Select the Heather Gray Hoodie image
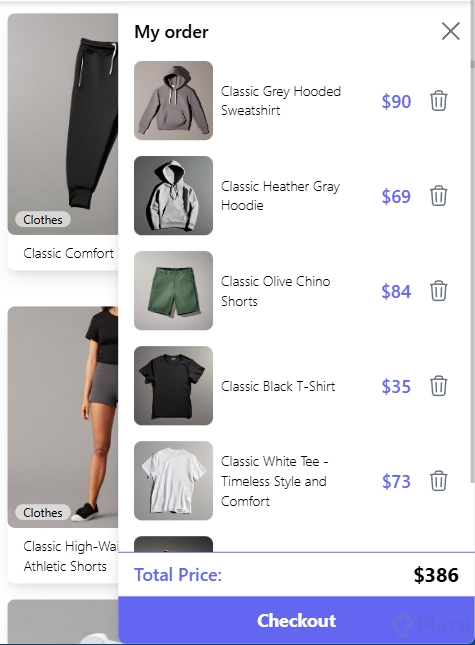This screenshot has height=645, width=475. point(174,195)
